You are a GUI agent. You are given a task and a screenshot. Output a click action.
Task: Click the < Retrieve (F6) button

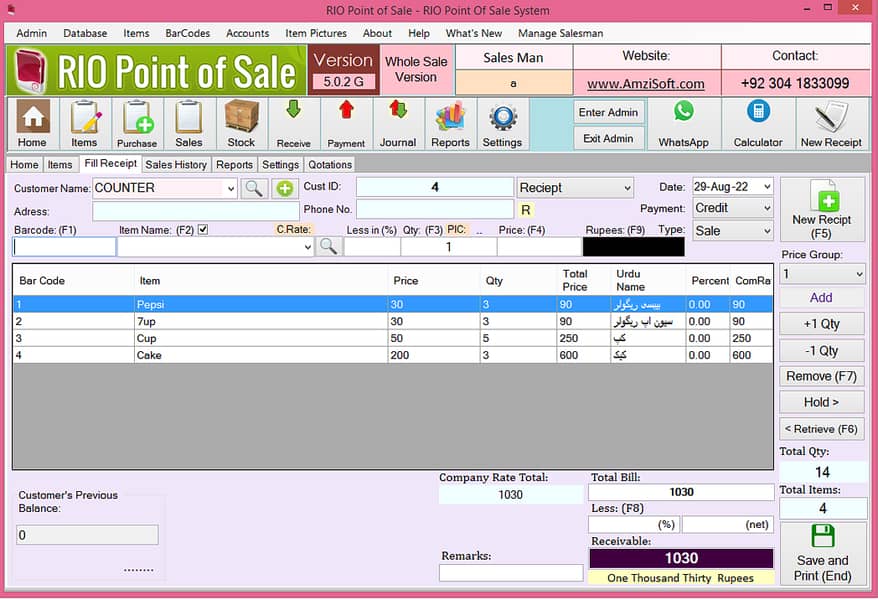[821, 429]
